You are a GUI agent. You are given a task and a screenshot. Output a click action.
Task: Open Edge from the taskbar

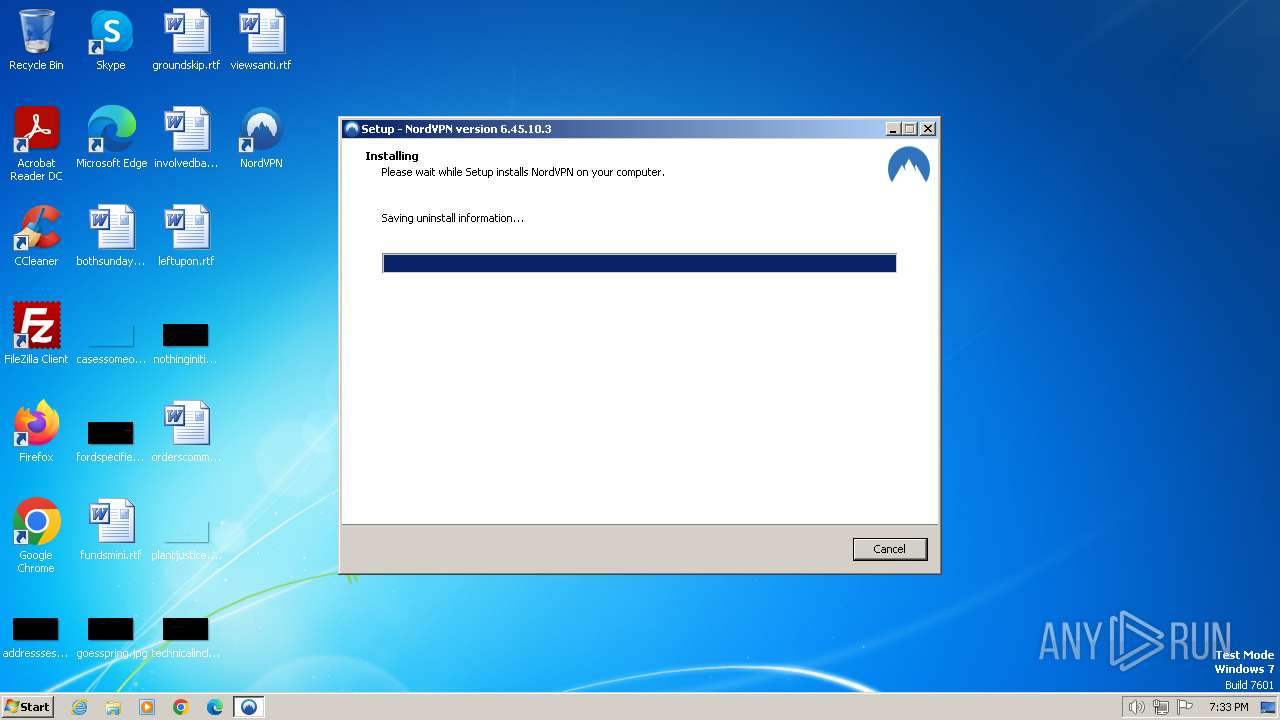click(x=215, y=707)
